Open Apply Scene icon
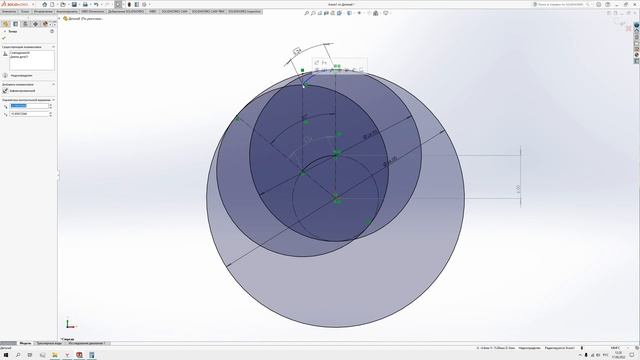Image resolution: width=640 pixels, height=360 pixels. tap(376, 13)
